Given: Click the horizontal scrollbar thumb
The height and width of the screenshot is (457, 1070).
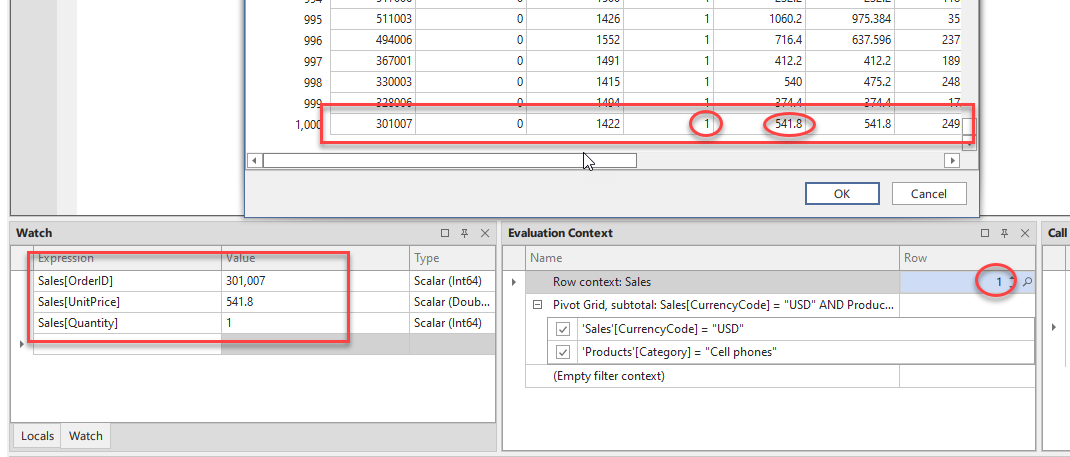Looking at the screenshot, I should (450, 160).
